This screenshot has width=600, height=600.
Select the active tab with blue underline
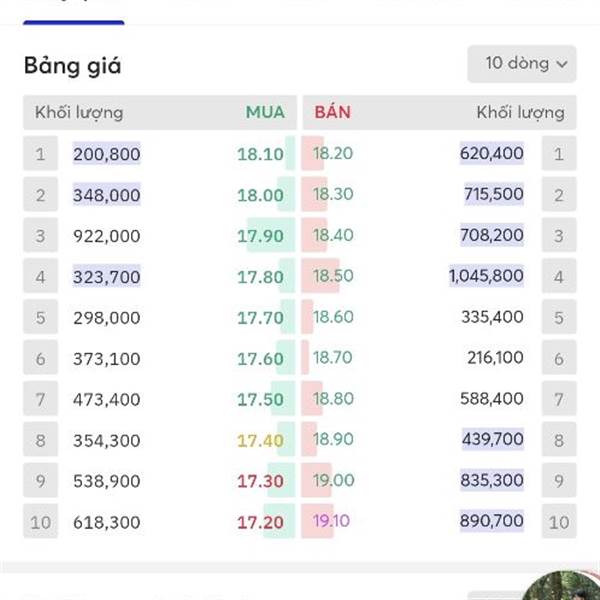point(73,11)
